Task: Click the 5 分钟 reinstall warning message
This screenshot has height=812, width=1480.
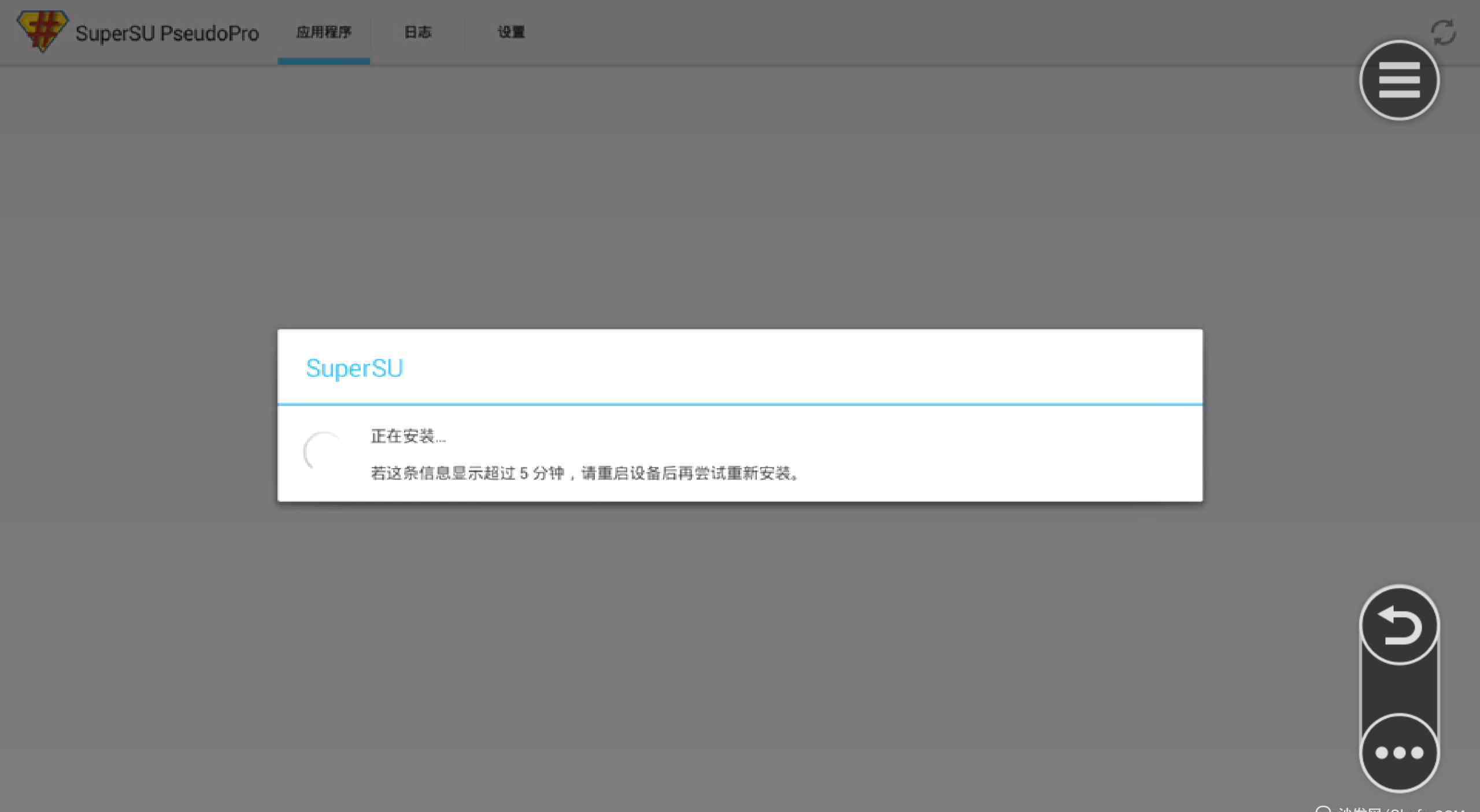Action: click(585, 473)
